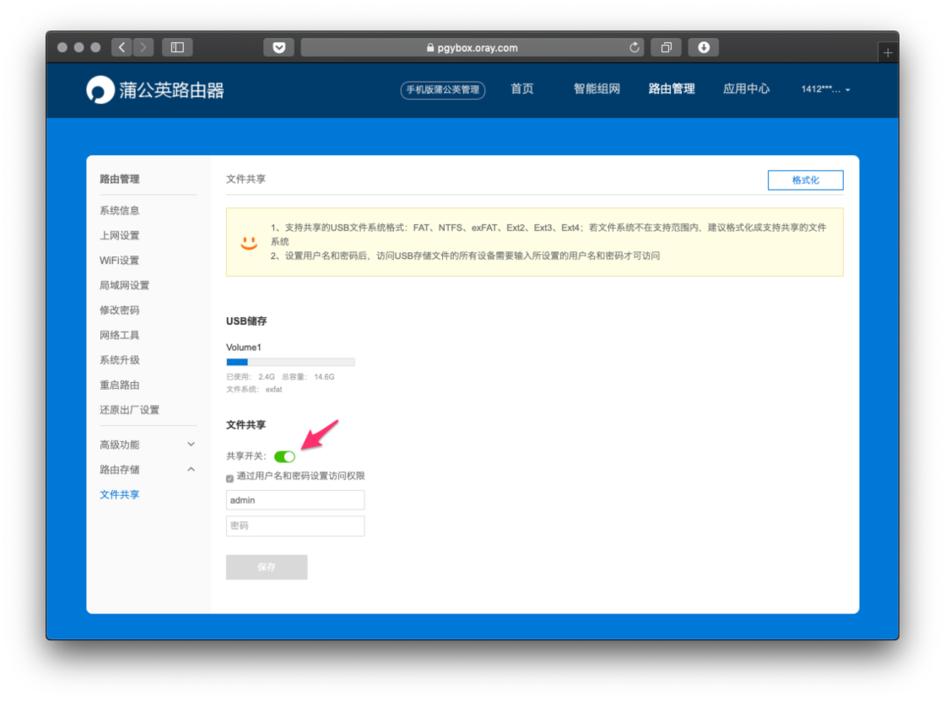Click the Safari back arrow button
Viewport: 945px width, 701px height.
click(x=122, y=47)
